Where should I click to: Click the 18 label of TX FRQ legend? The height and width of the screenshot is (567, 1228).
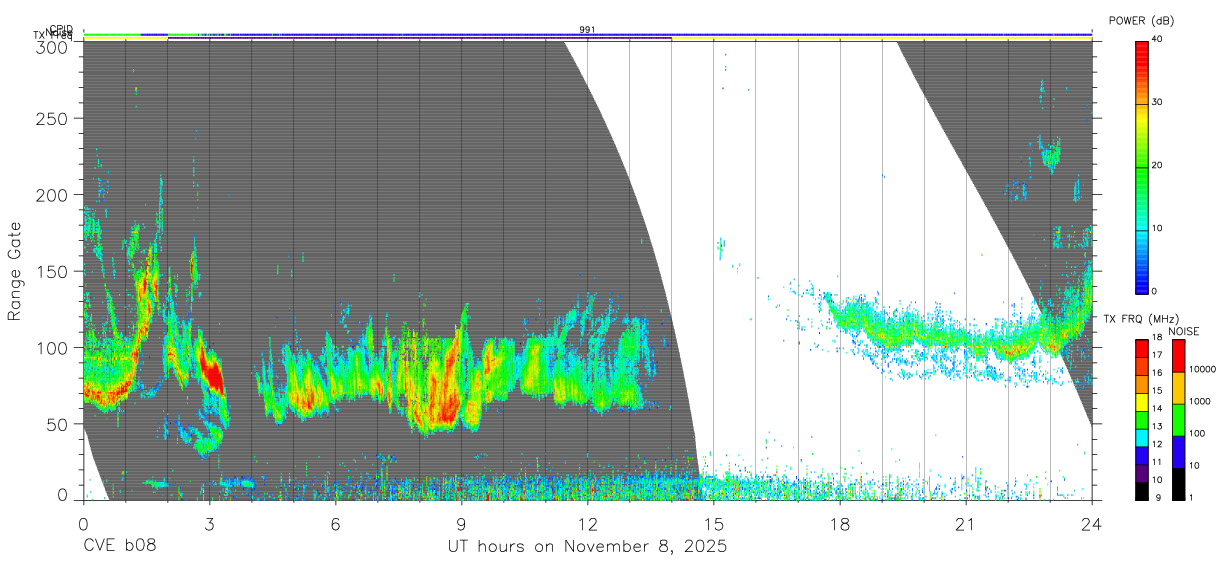[x=1157, y=338]
